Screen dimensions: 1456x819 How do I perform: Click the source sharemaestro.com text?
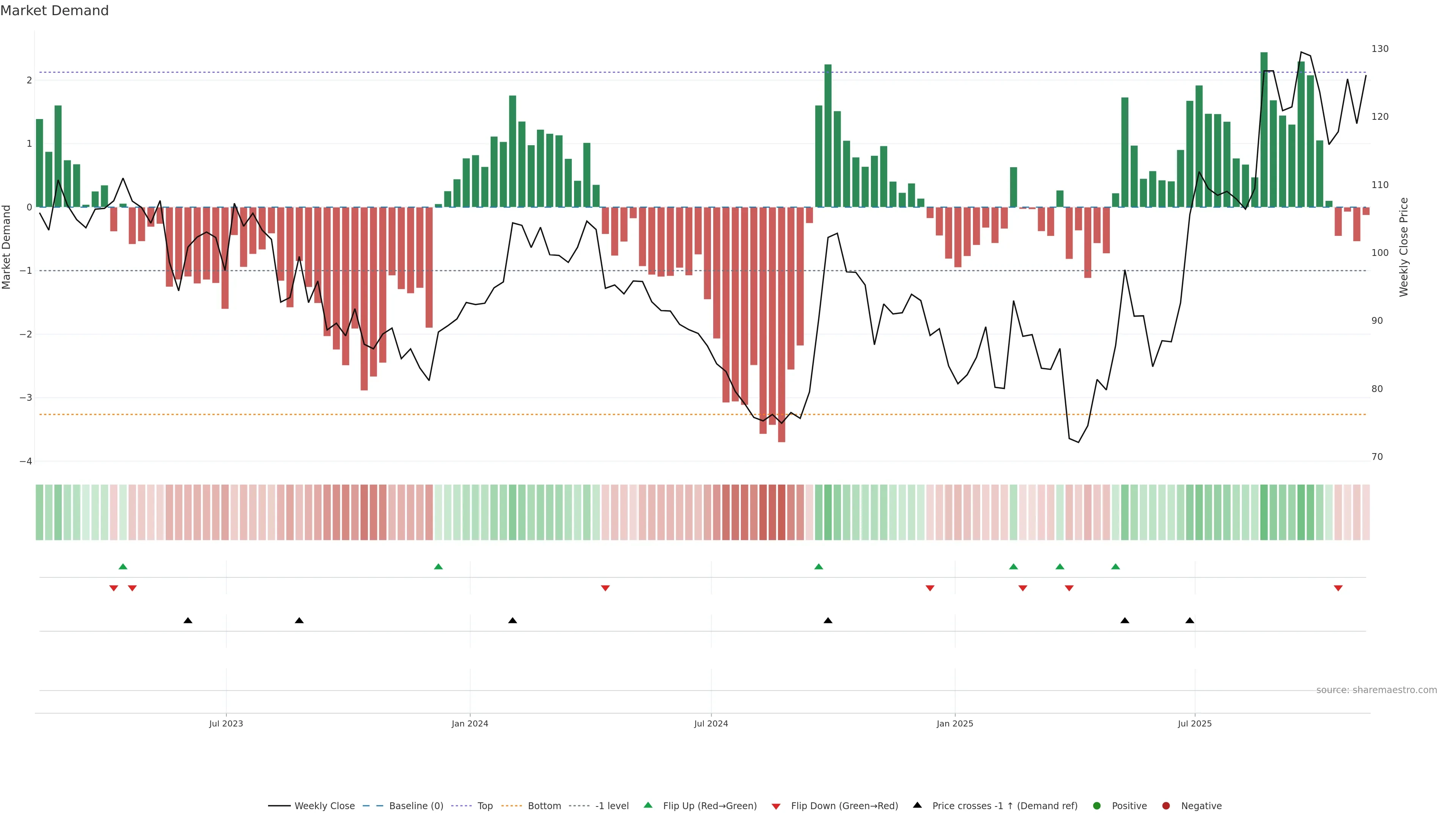click(x=1376, y=690)
